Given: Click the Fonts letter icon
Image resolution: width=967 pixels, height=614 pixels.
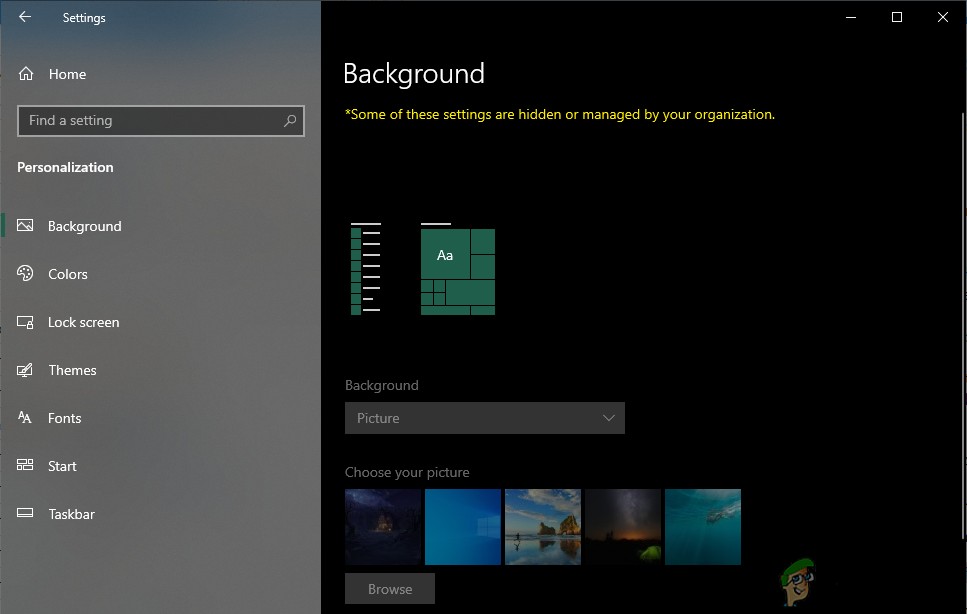Looking at the screenshot, I should (25, 417).
